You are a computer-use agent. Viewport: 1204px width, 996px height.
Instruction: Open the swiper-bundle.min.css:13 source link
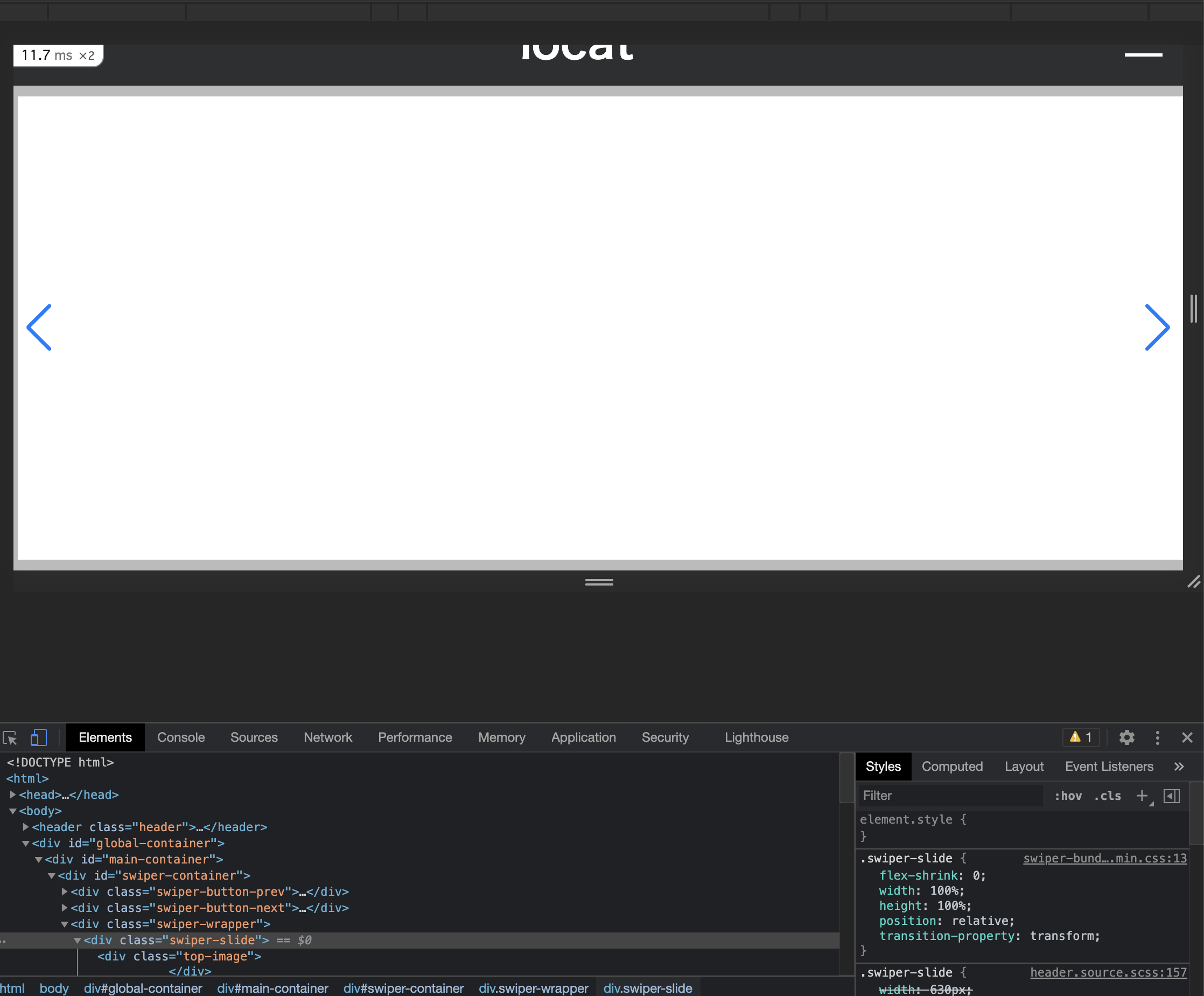[1104, 859]
